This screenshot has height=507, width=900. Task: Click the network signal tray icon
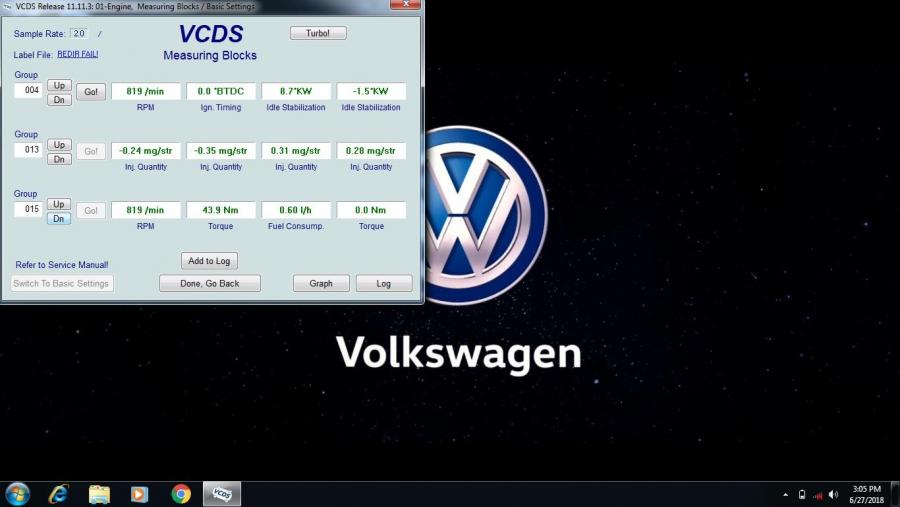[818, 495]
